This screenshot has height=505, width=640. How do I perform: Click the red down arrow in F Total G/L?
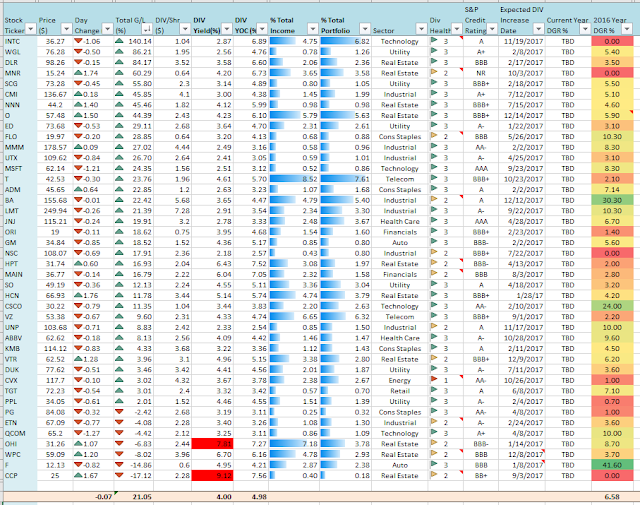pyautogui.click(x=119, y=465)
